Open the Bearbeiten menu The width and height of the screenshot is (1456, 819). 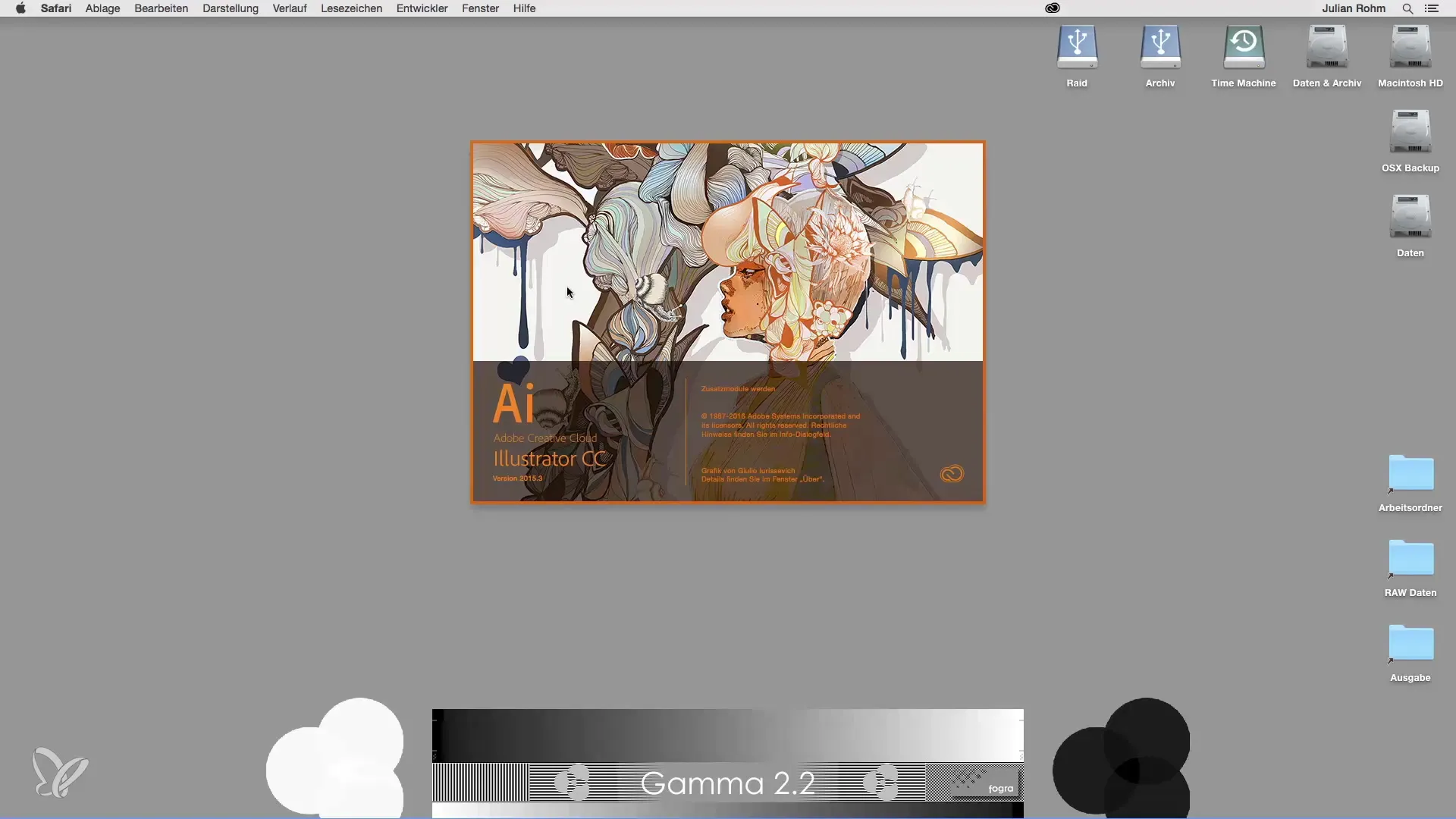[x=162, y=8]
